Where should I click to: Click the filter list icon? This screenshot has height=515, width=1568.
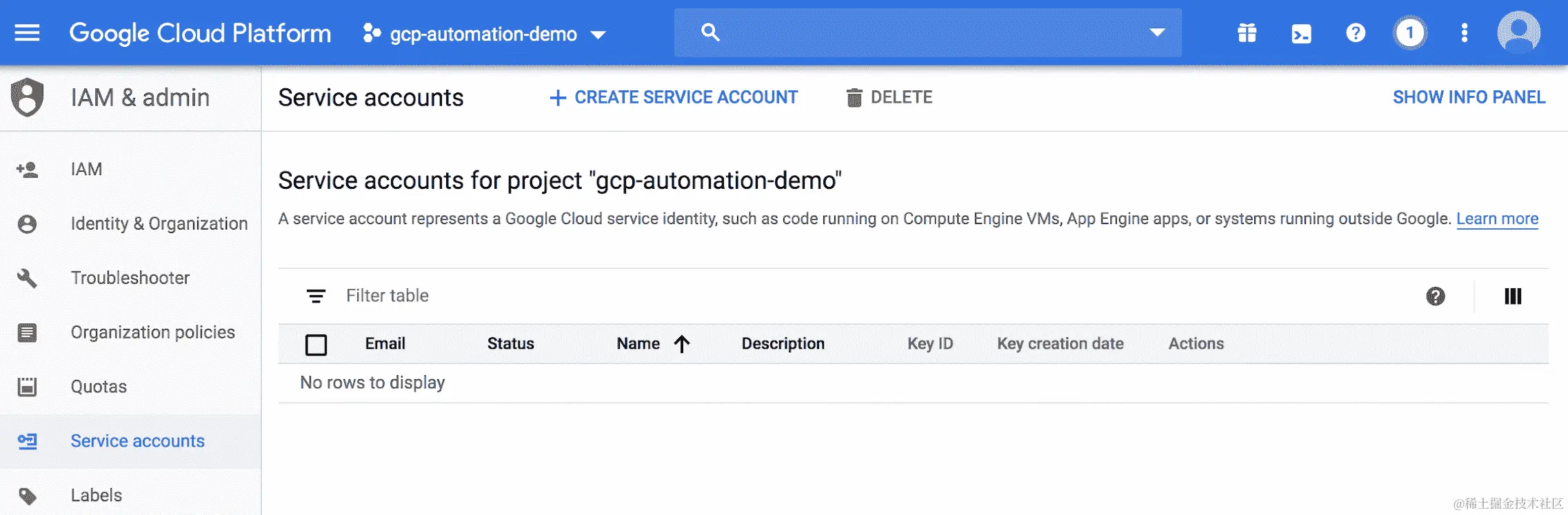point(316,296)
